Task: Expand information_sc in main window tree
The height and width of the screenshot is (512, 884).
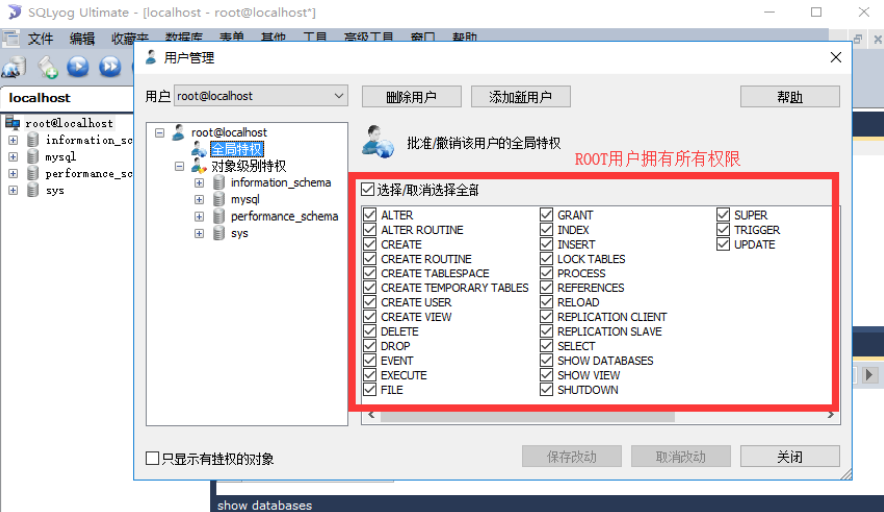Action: pyautogui.click(x=13, y=140)
